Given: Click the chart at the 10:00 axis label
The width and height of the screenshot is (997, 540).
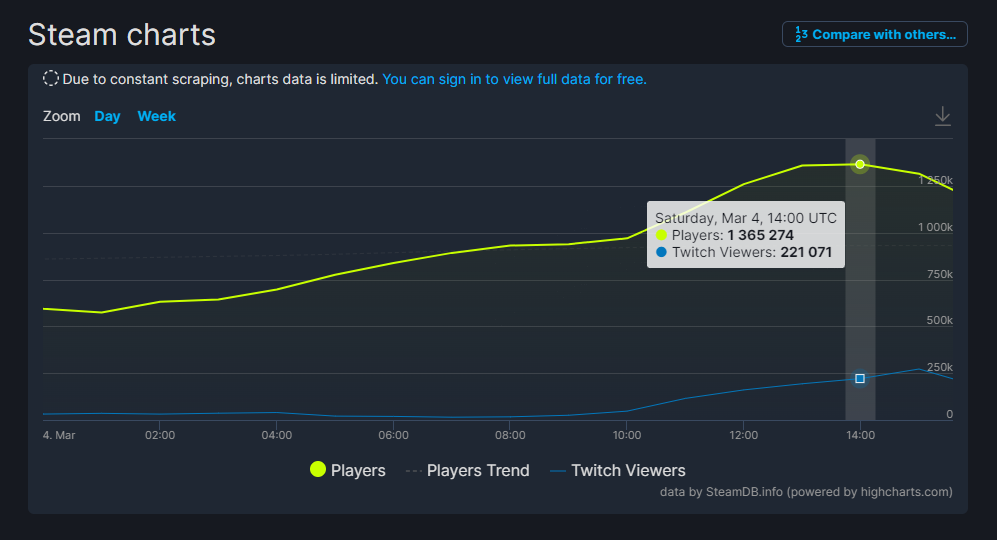Looking at the screenshot, I should pyautogui.click(x=627, y=435).
